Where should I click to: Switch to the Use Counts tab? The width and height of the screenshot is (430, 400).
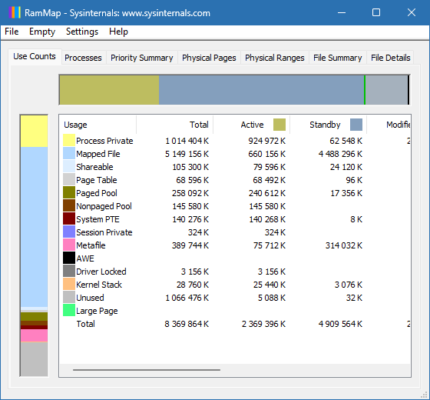(x=34, y=56)
